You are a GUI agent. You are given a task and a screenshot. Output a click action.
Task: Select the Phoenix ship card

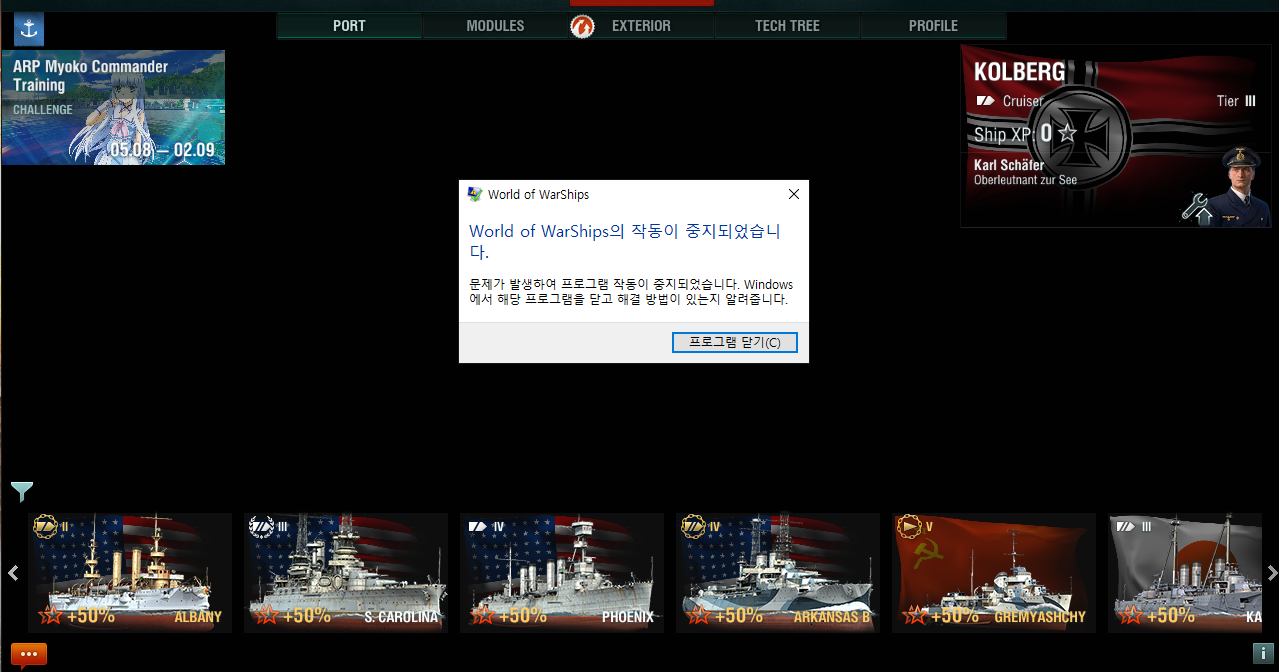coord(562,573)
